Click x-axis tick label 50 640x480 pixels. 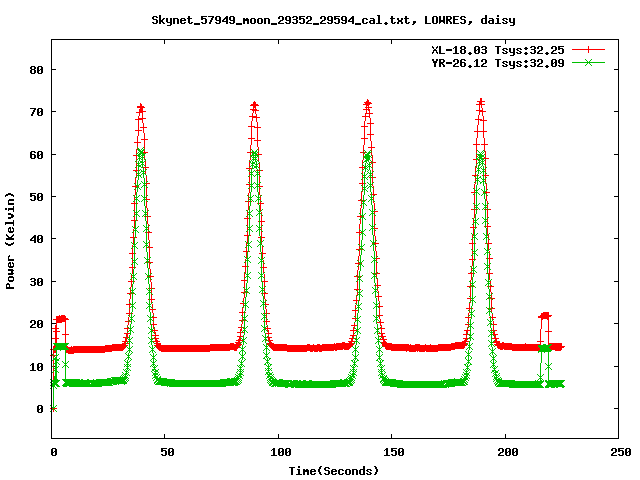167,452
